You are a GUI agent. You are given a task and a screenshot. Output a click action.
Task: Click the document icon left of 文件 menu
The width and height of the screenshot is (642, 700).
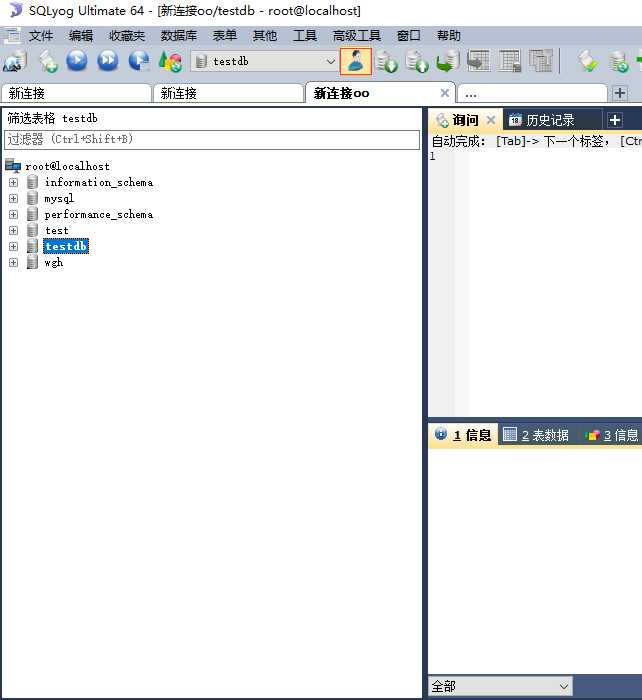click(x=12, y=35)
